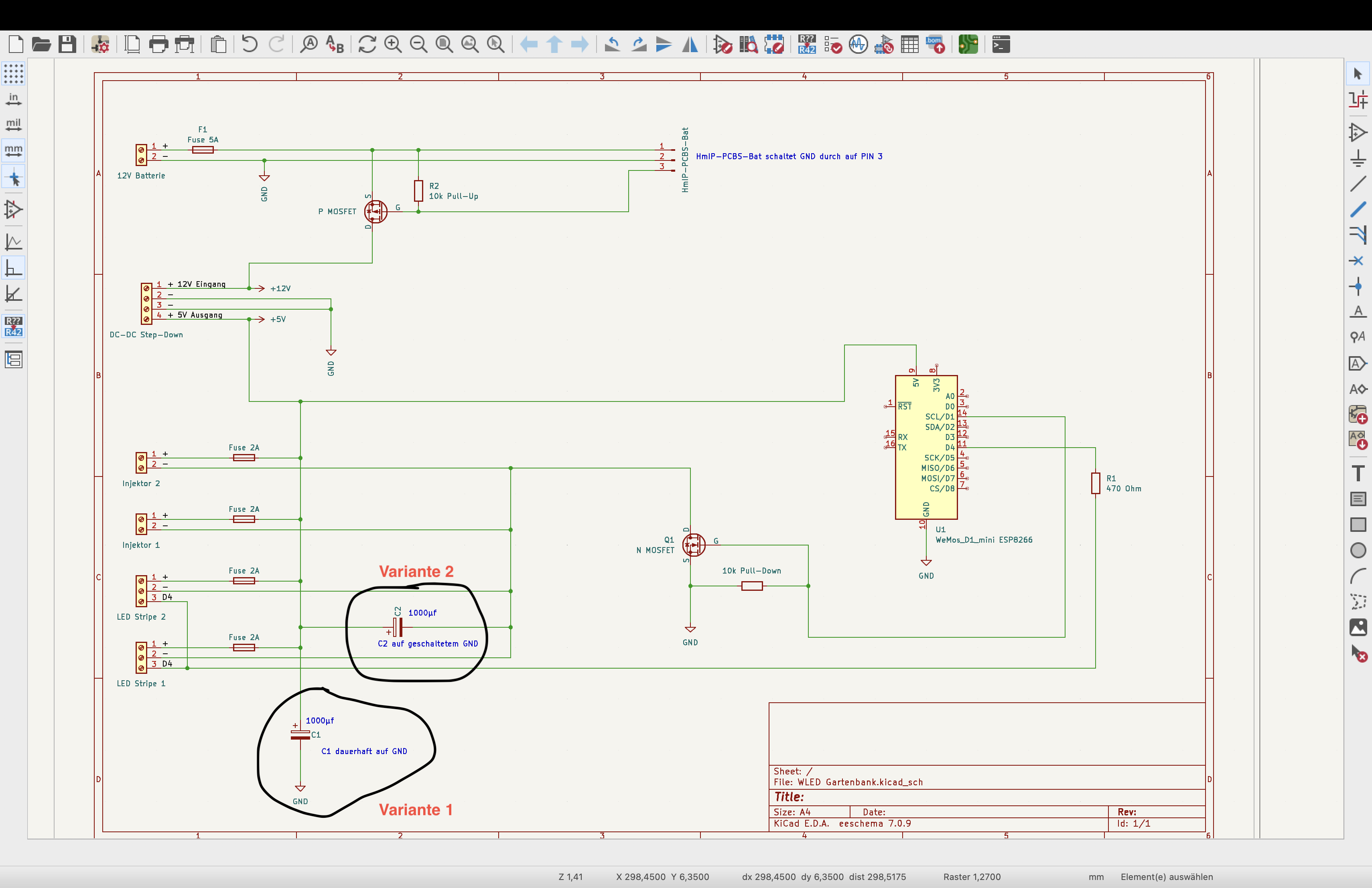Screen dimensions: 1372x888
Task: Zoom in on the schematic
Action: (x=393, y=45)
